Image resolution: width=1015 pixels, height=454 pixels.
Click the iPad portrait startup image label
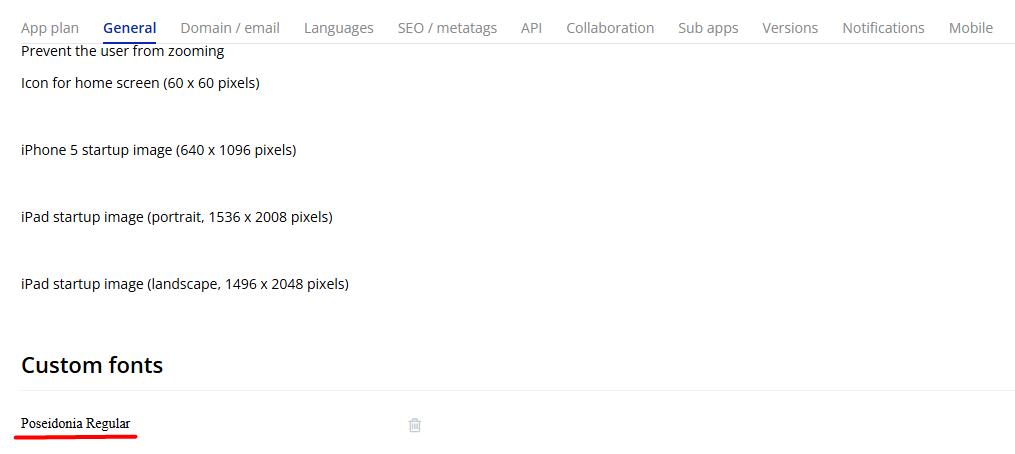(x=176, y=217)
